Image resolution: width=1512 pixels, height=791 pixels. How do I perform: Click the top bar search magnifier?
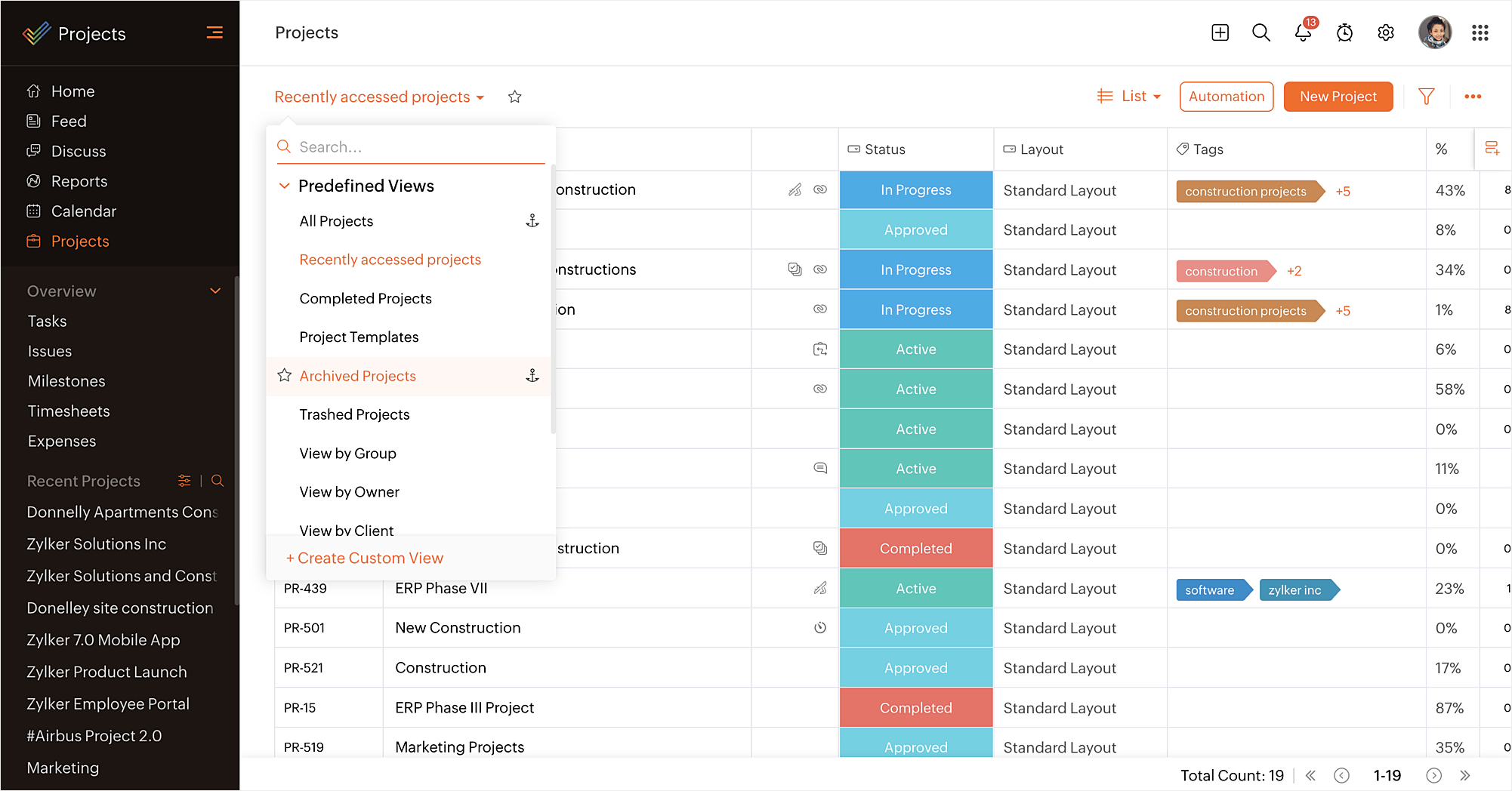[1261, 32]
